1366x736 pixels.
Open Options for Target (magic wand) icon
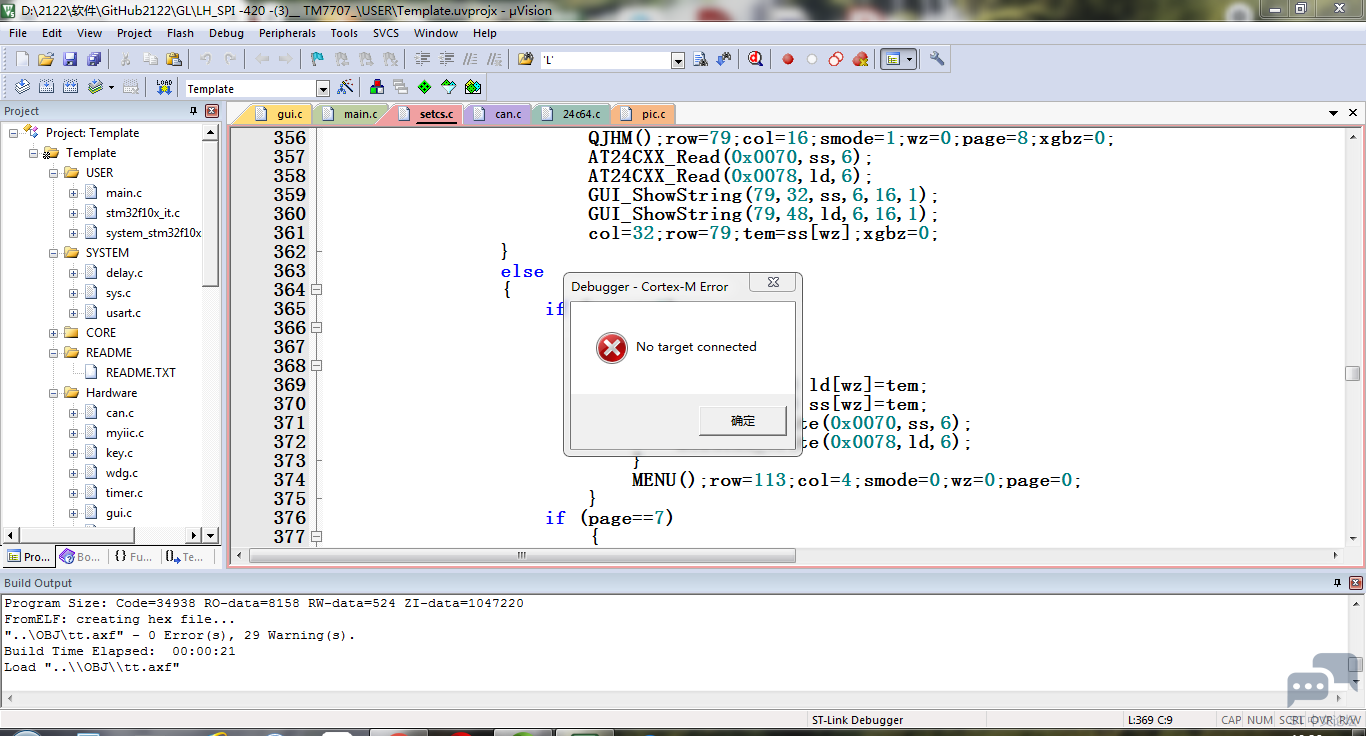pos(345,88)
